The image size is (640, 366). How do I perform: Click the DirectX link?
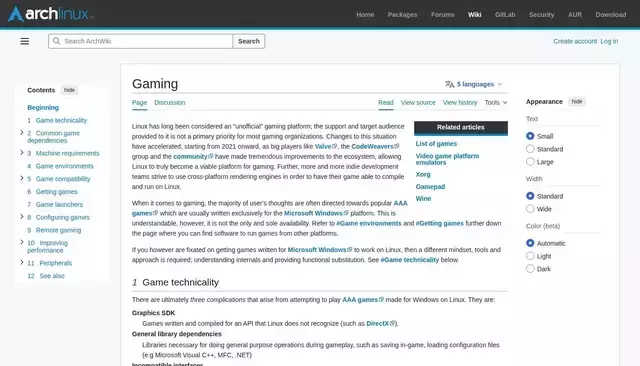[x=378, y=323]
